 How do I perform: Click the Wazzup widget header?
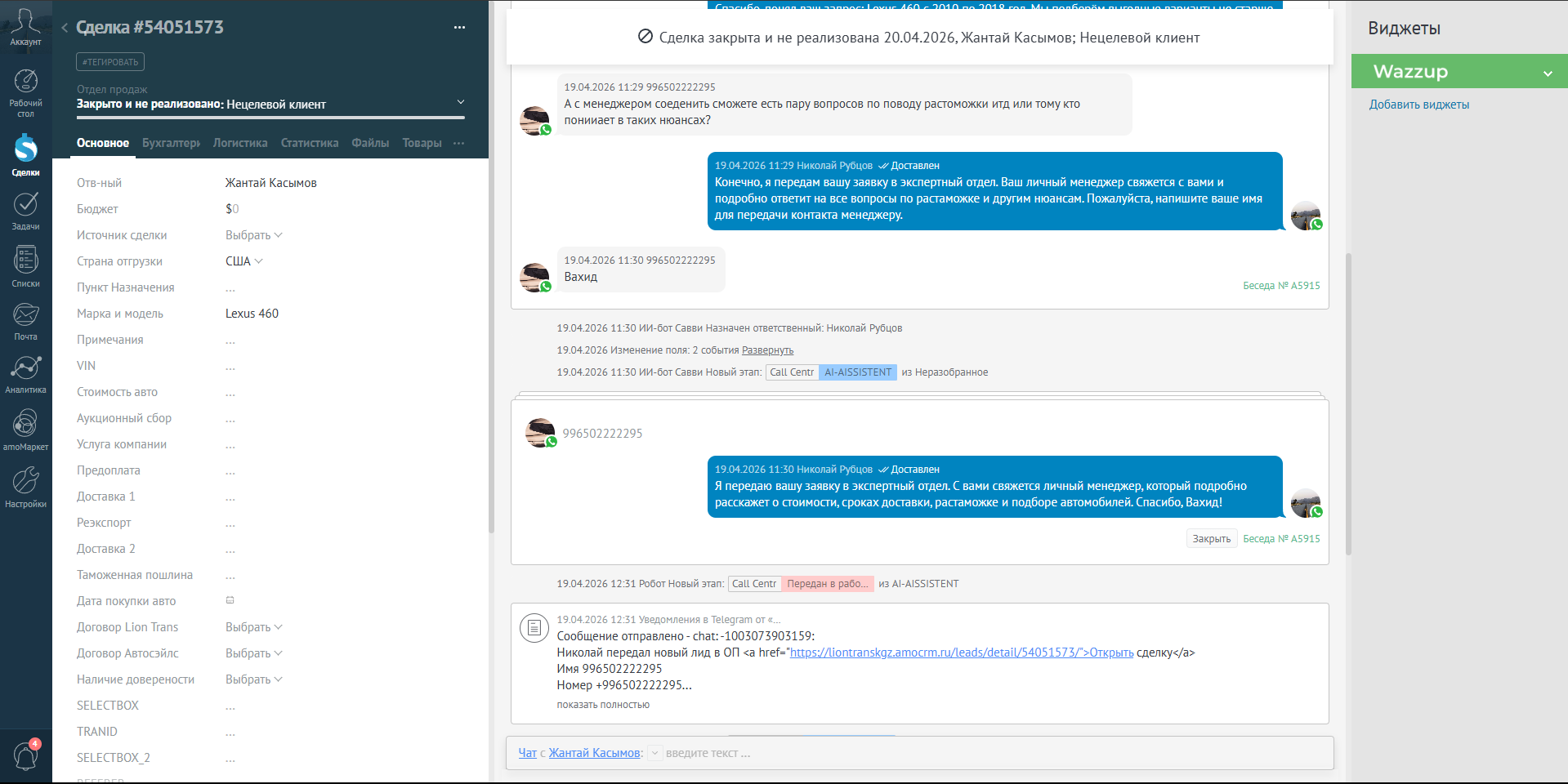click(x=1459, y=71)
